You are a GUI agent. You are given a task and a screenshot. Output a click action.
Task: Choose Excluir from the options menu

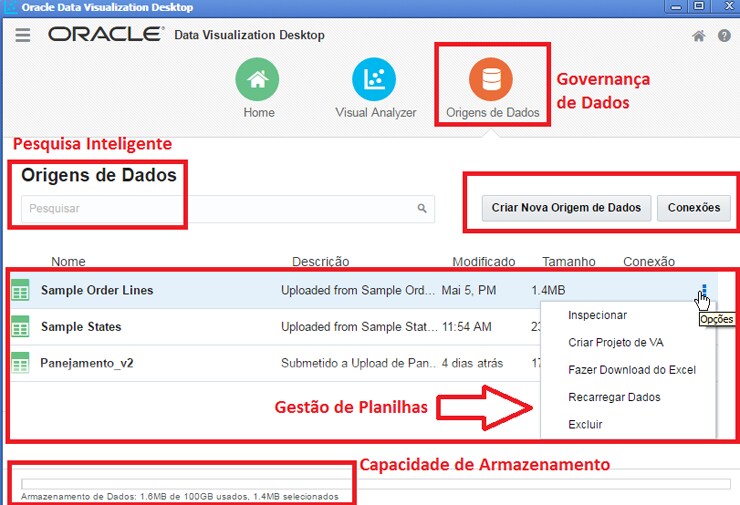coord(585,425)
